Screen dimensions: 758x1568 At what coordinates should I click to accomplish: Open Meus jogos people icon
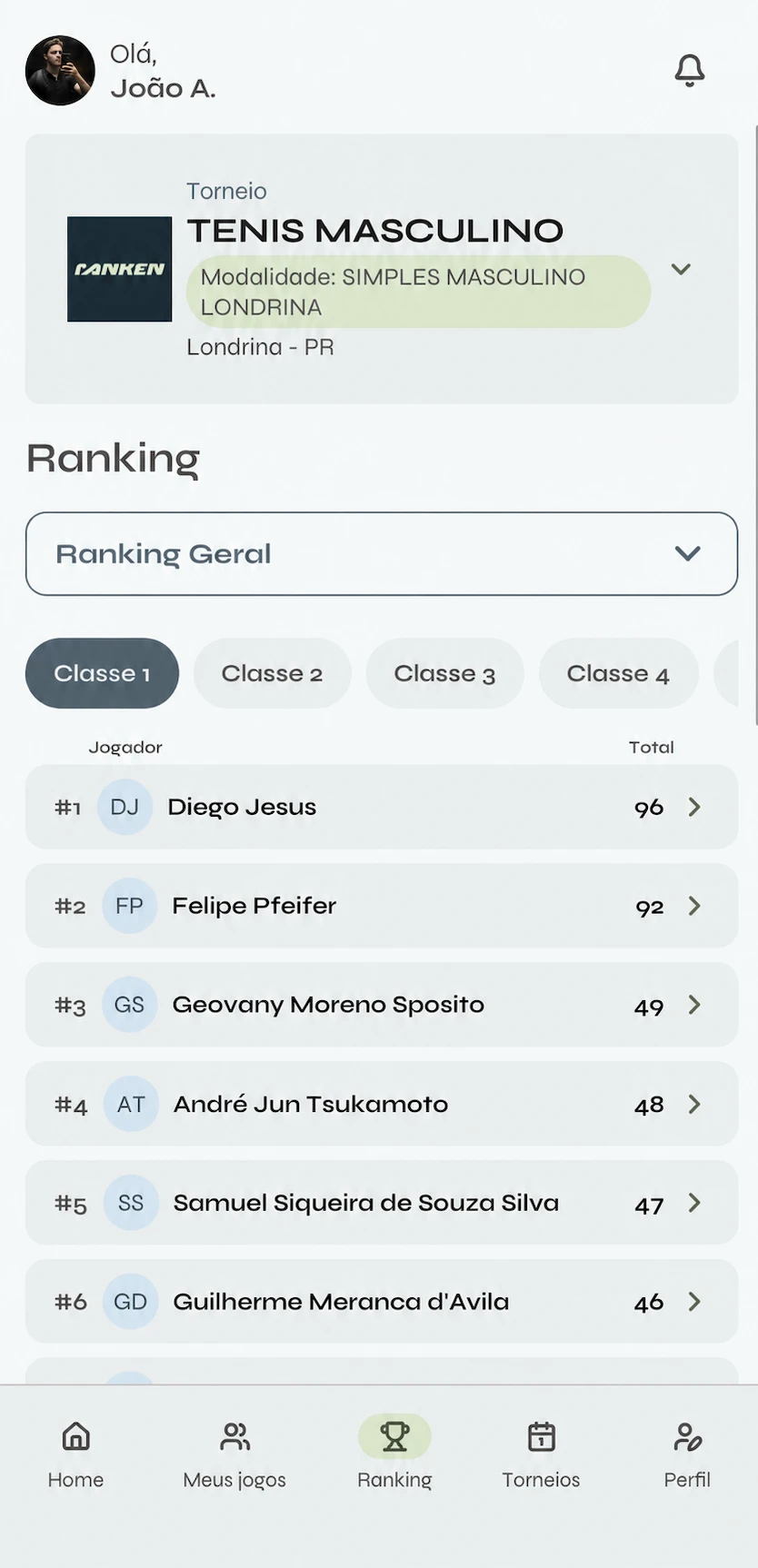coord(234,1436)
